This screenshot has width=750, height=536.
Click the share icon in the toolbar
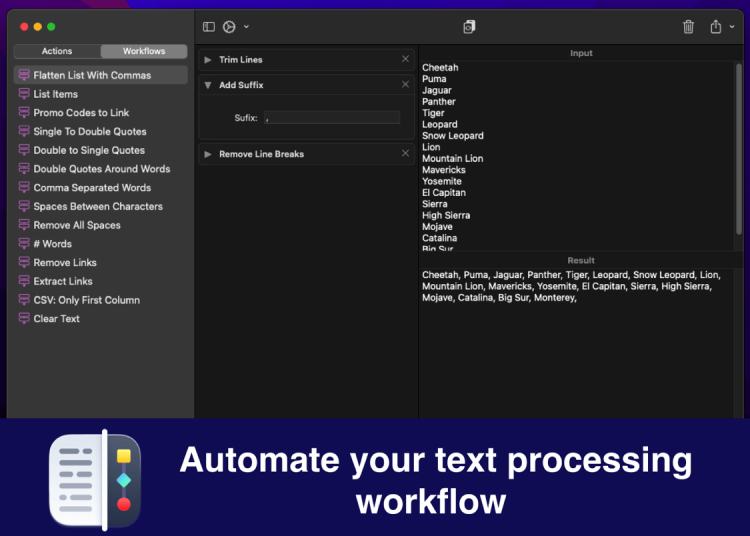(x=716, y=27)
